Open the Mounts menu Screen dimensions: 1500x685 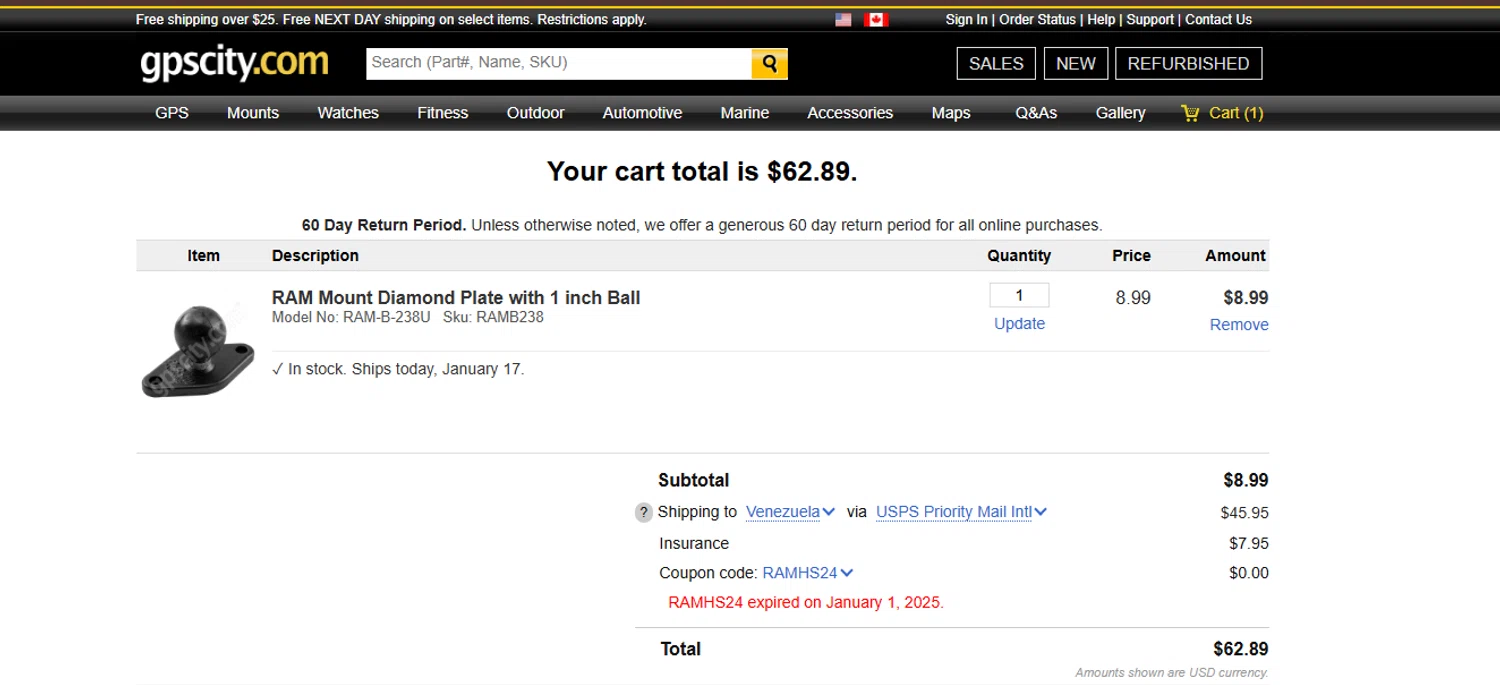253,113
